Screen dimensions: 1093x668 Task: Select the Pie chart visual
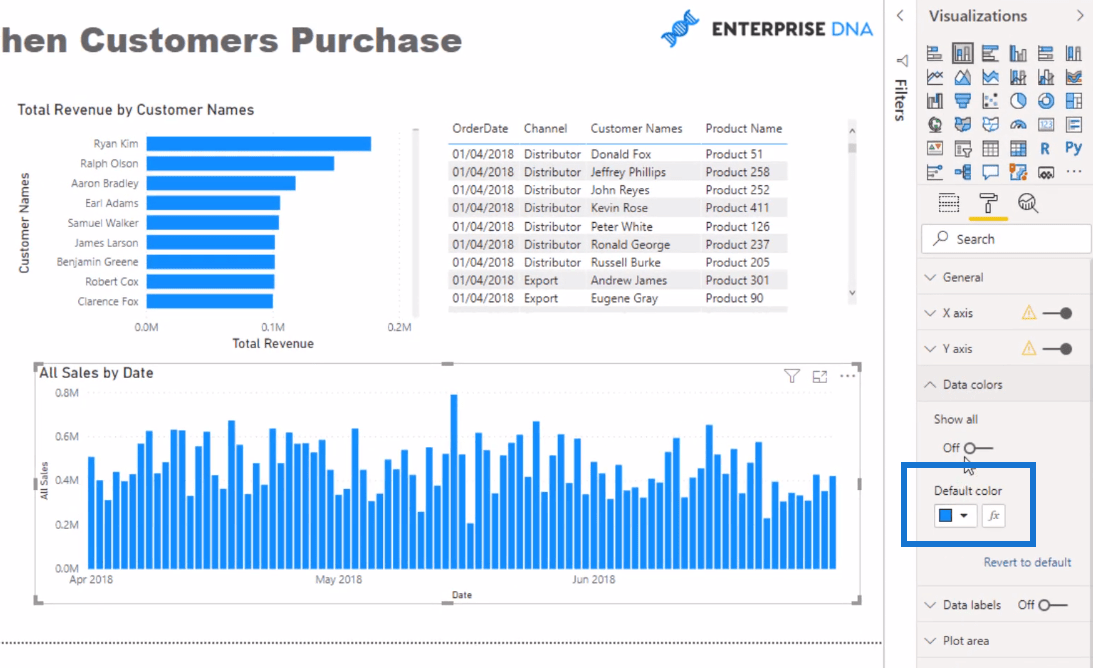click(1018, 101)
